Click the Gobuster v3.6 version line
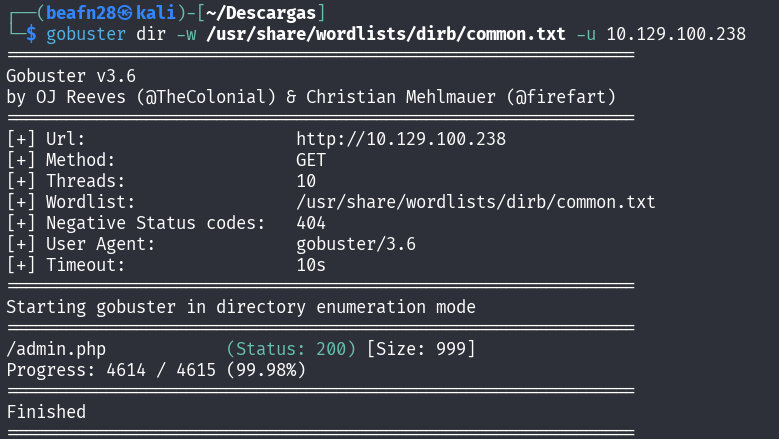This screenshot has height=439, width=779. (x=71, y=76)
